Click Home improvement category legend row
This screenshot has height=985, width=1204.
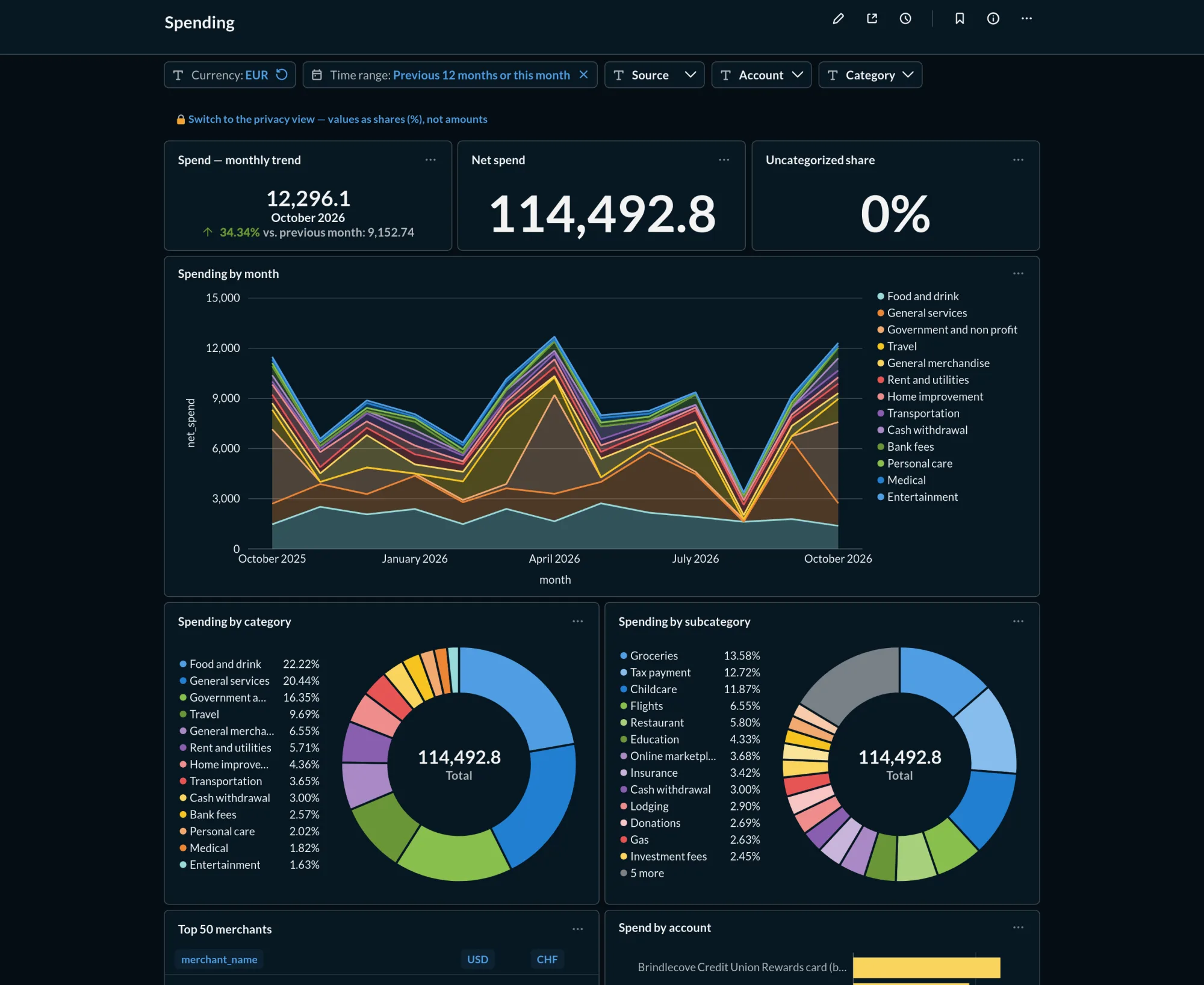click(249, 764)
